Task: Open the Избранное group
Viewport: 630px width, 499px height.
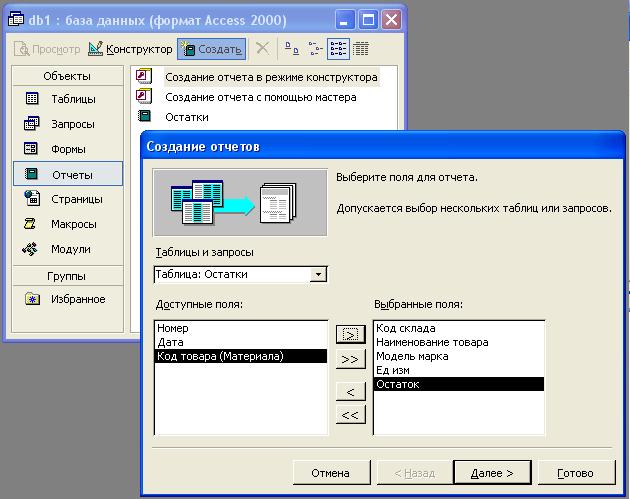Action: point(68,299)
